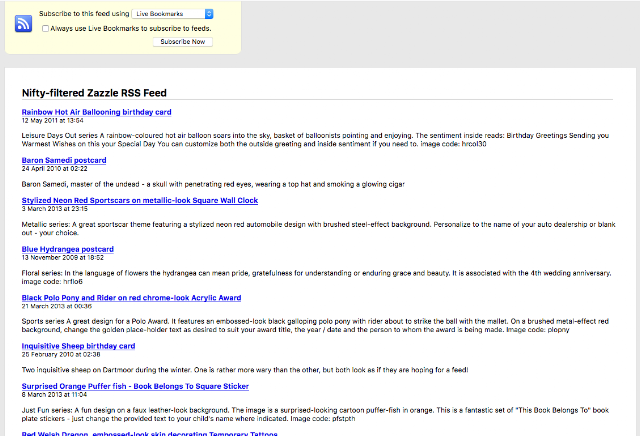Screen dimensions: 640x436
Task: Click the date 3 March 2013 at 23:15
Action: click(54, 209)
